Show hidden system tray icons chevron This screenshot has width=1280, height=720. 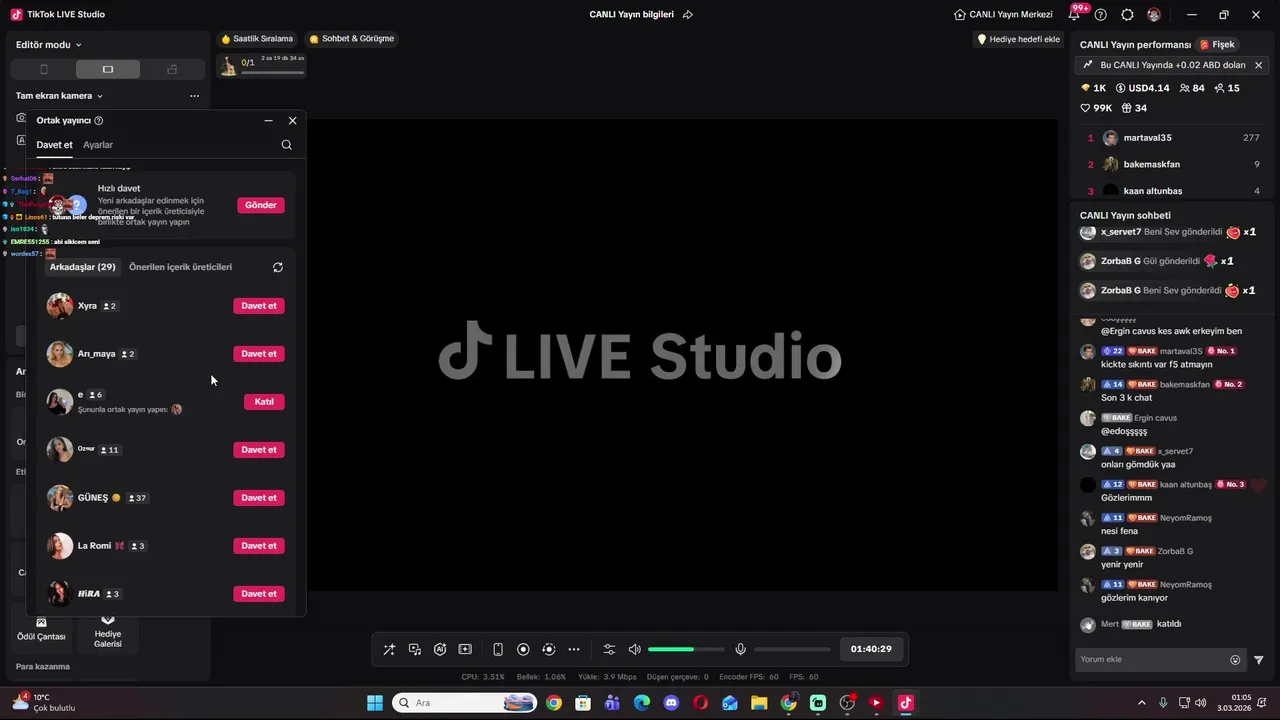tap(1142, 703)
